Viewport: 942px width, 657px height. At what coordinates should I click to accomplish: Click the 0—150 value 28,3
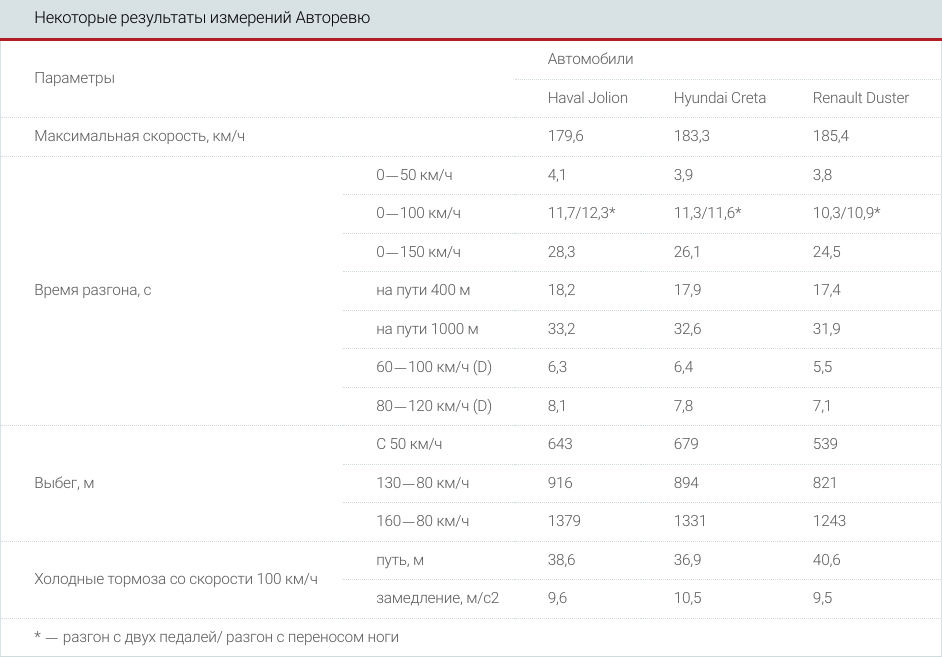tap(561, 252)
